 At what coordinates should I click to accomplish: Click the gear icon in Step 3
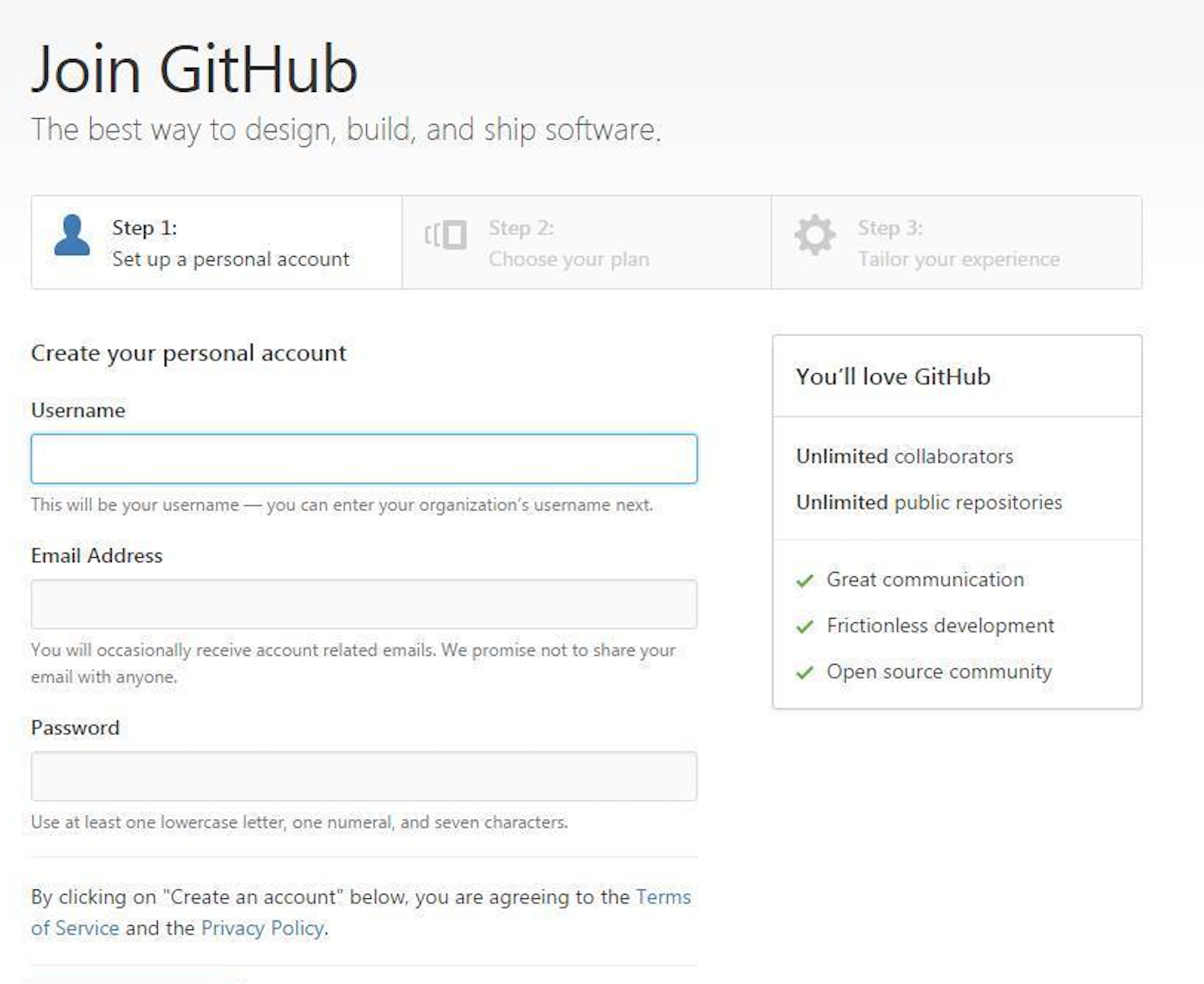click(x=814, y=234)
